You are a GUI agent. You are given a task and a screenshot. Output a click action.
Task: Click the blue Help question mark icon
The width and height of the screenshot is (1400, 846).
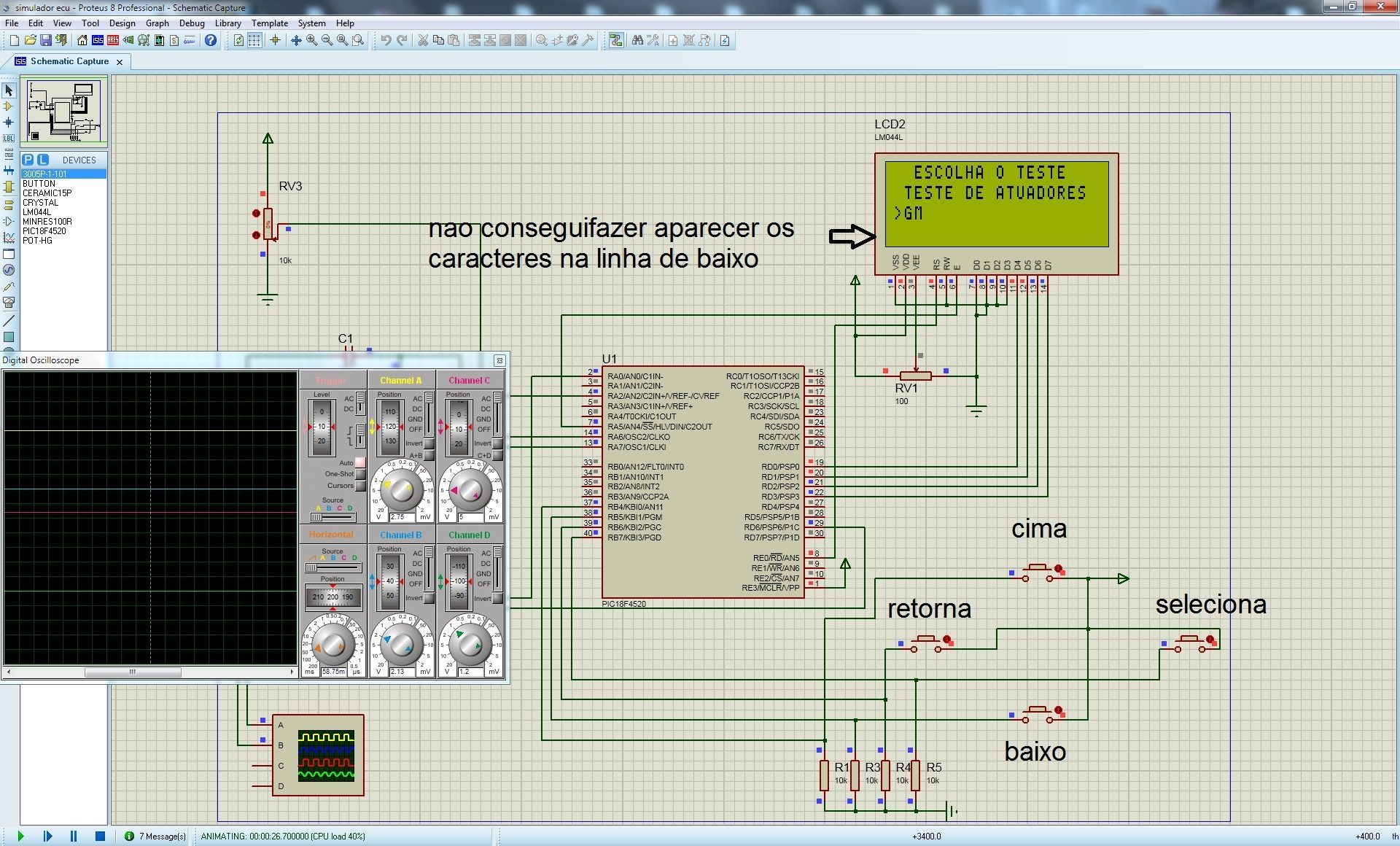coord(211,40)
